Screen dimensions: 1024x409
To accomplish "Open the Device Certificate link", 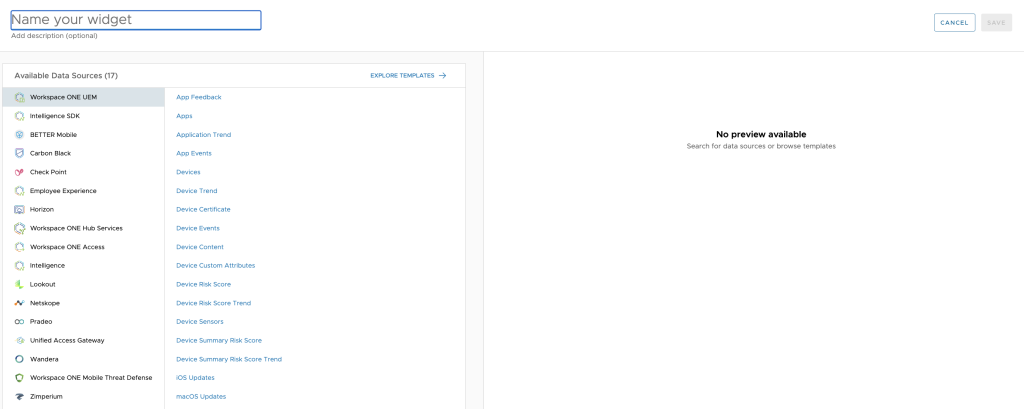I will tap(203, 210).
